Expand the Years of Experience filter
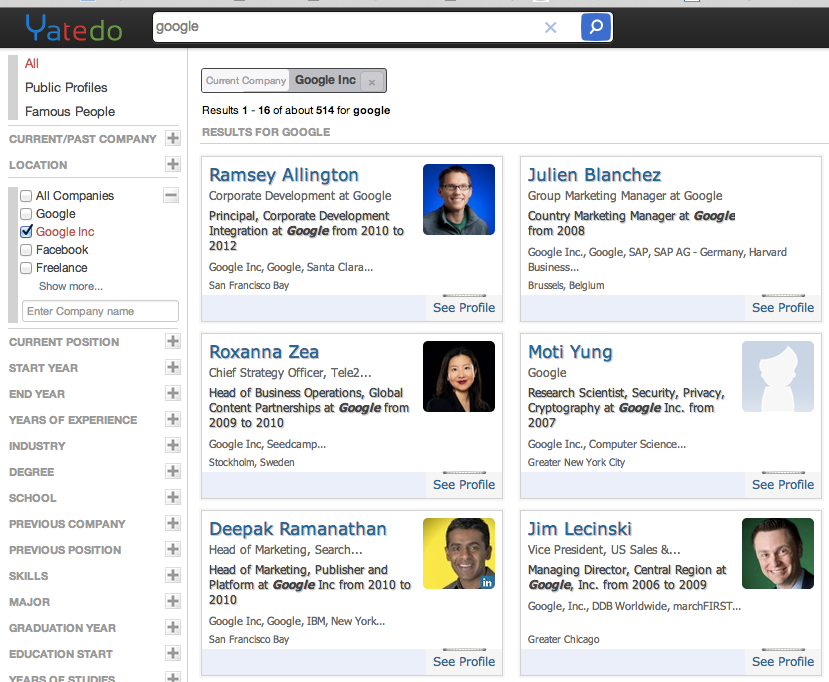 tap(172, 419)
